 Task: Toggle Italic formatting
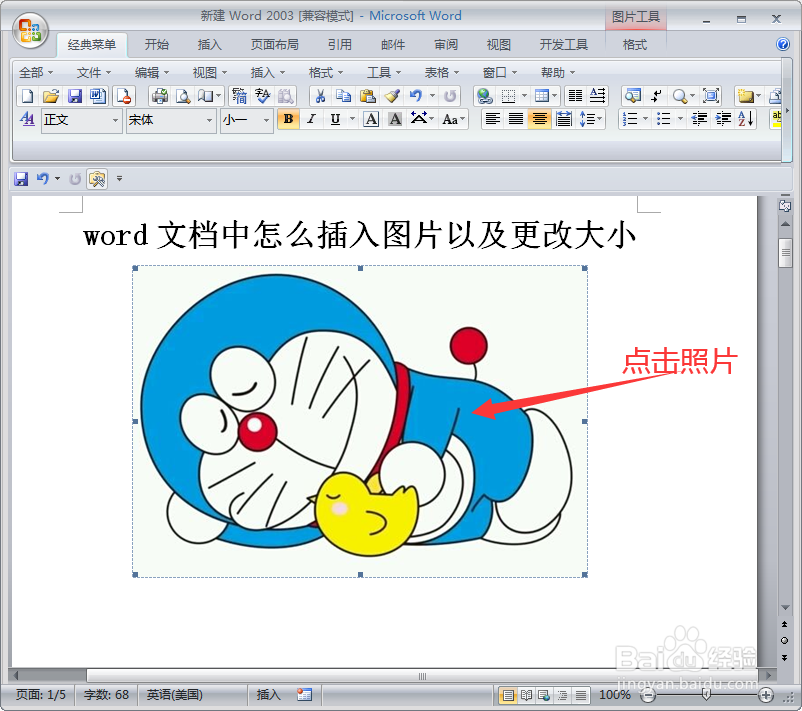tap(311, 119)
